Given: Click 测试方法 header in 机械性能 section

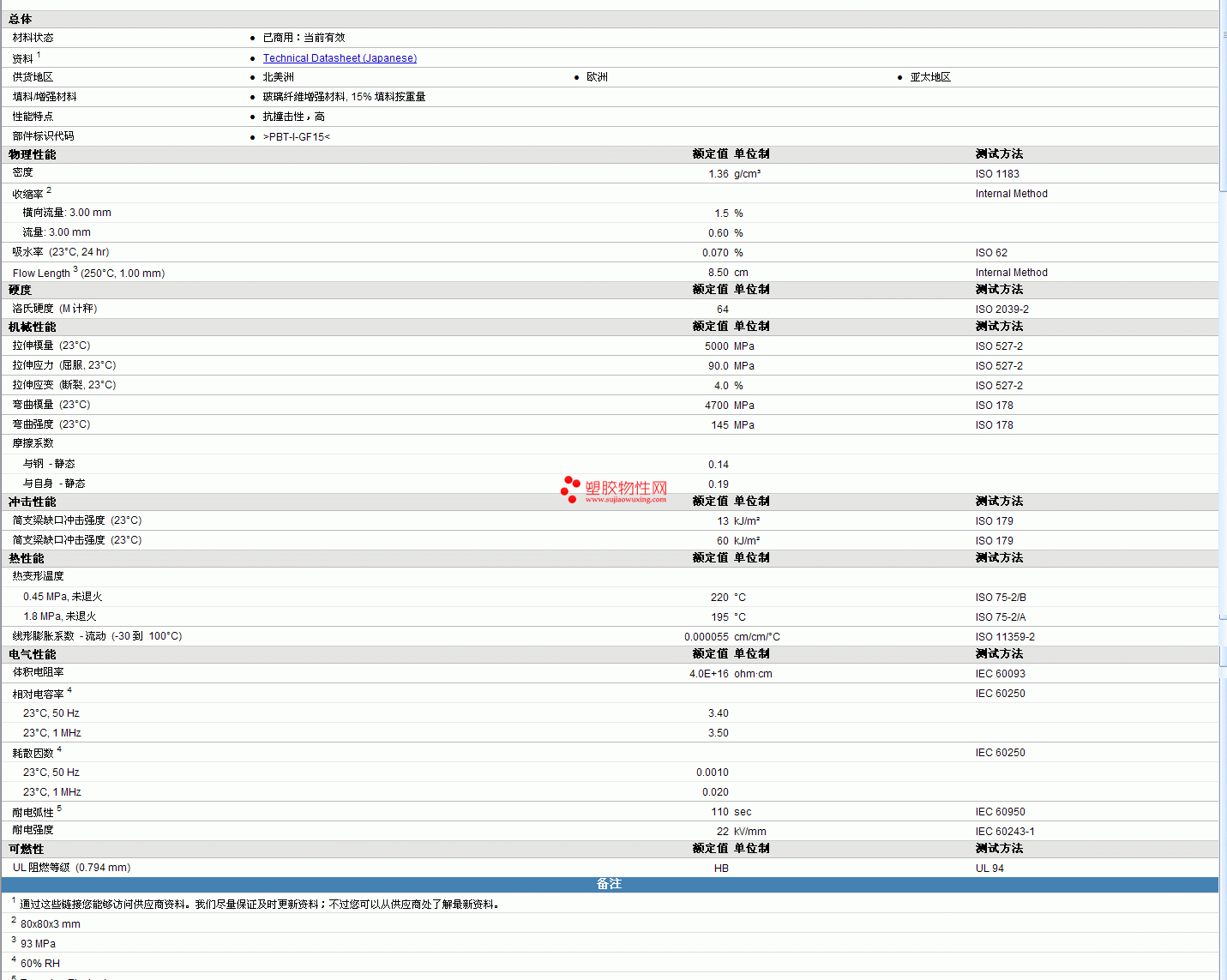Looking at the screenshot, I should pos(999,327).
